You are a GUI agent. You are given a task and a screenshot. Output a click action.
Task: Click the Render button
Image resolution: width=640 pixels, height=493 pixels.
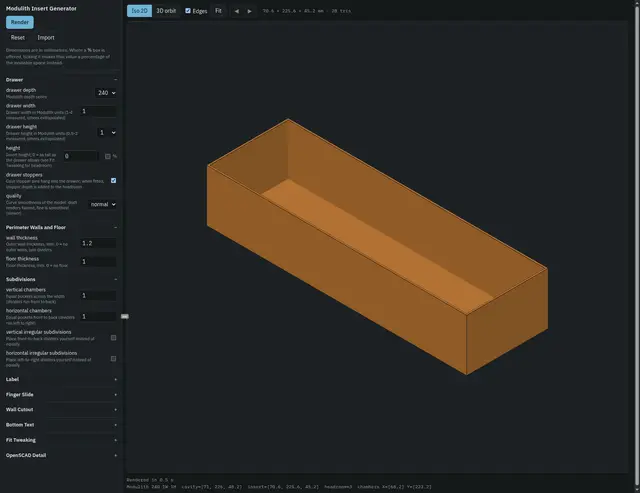coord(20,22)
